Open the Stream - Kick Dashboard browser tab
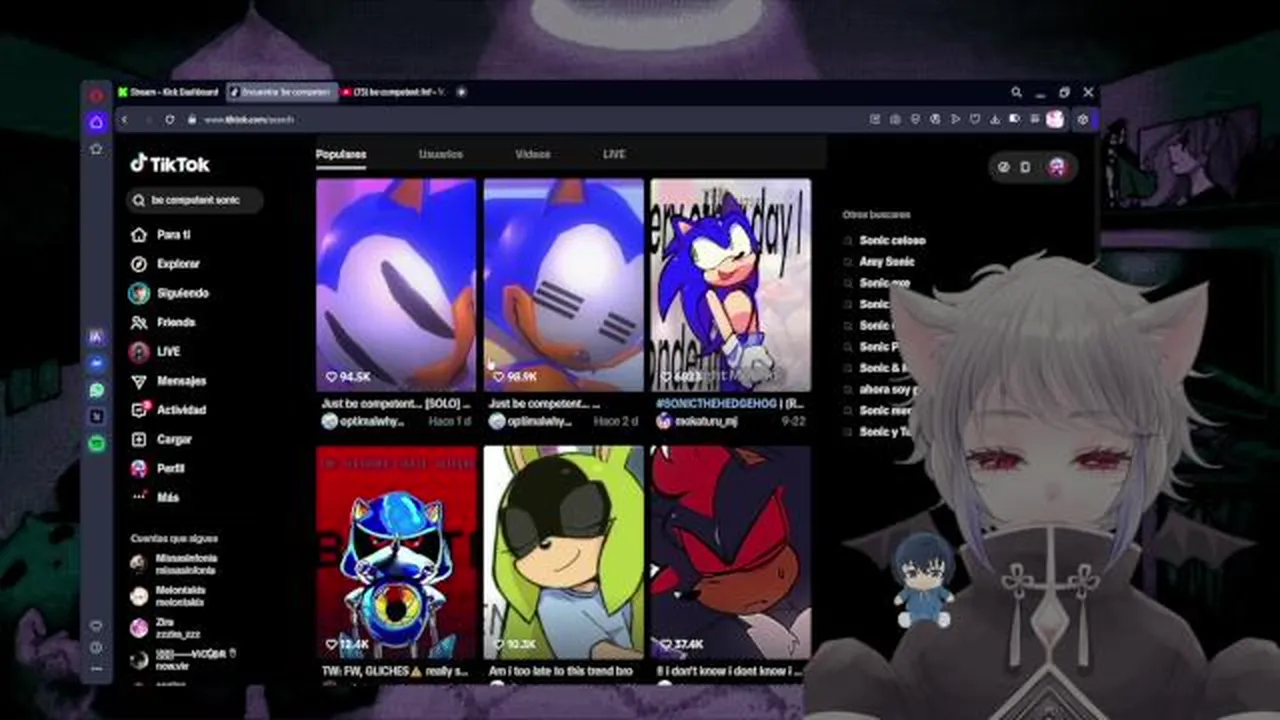The height and width of the screenshot is (720, 1280). (168, 92)
